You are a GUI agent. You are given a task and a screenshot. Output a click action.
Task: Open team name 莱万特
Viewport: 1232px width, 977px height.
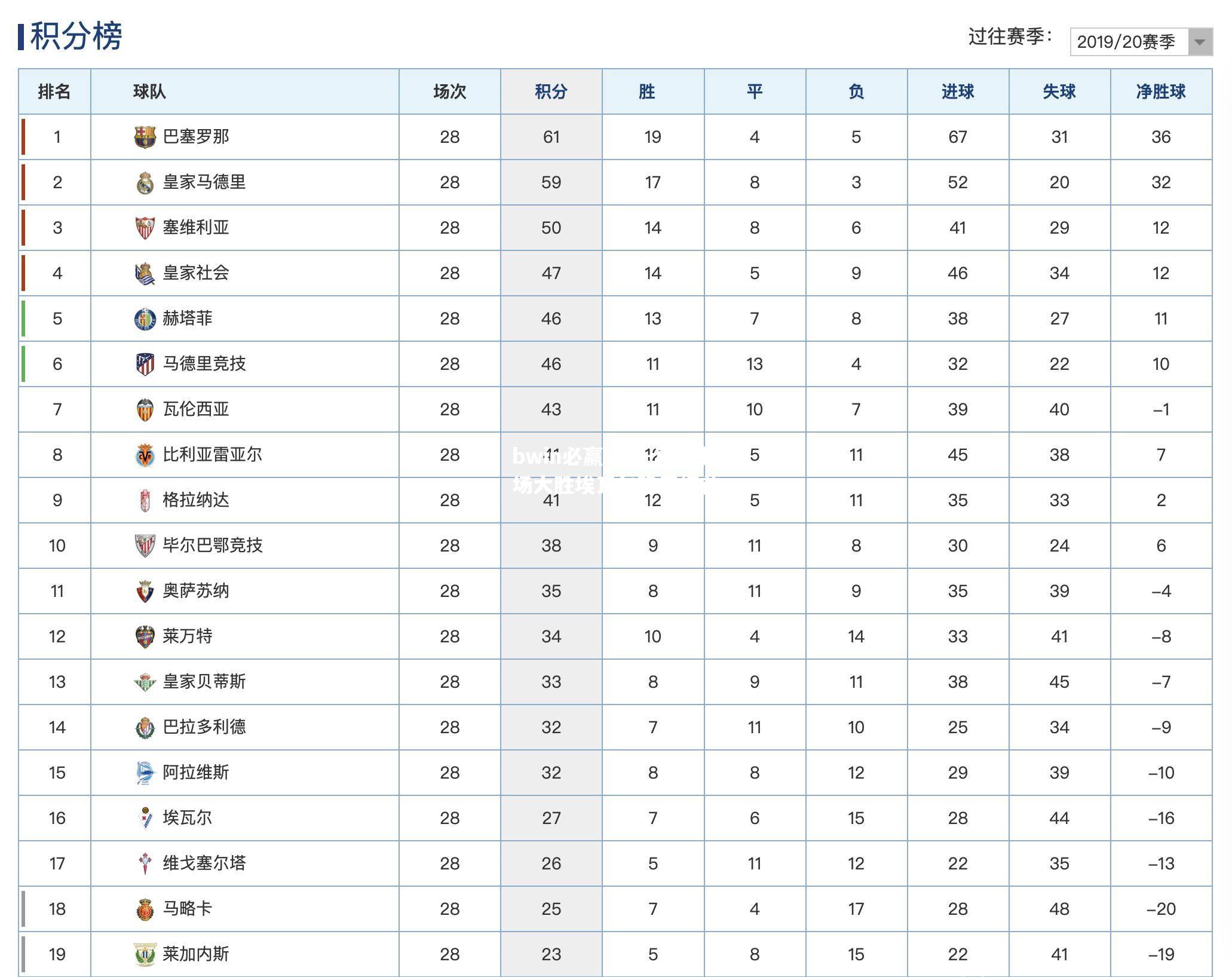(x=188, y=636)
